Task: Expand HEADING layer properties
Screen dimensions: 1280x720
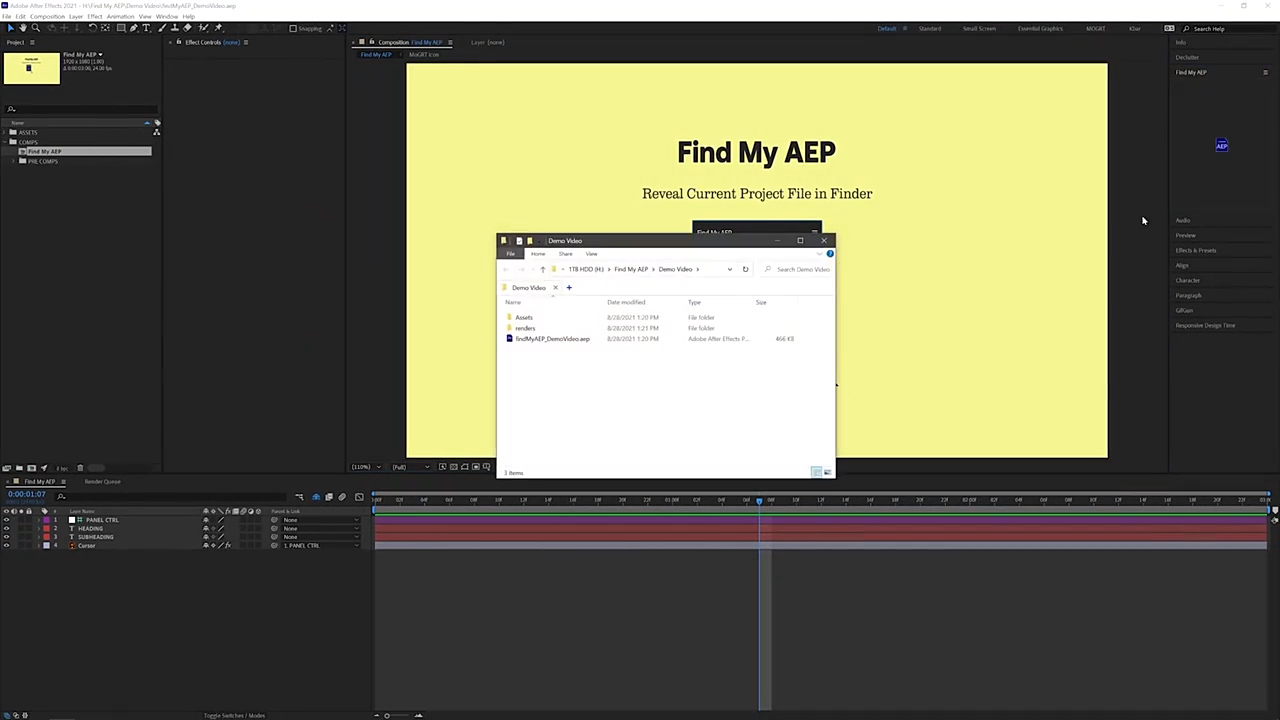Action: [38, 528]
